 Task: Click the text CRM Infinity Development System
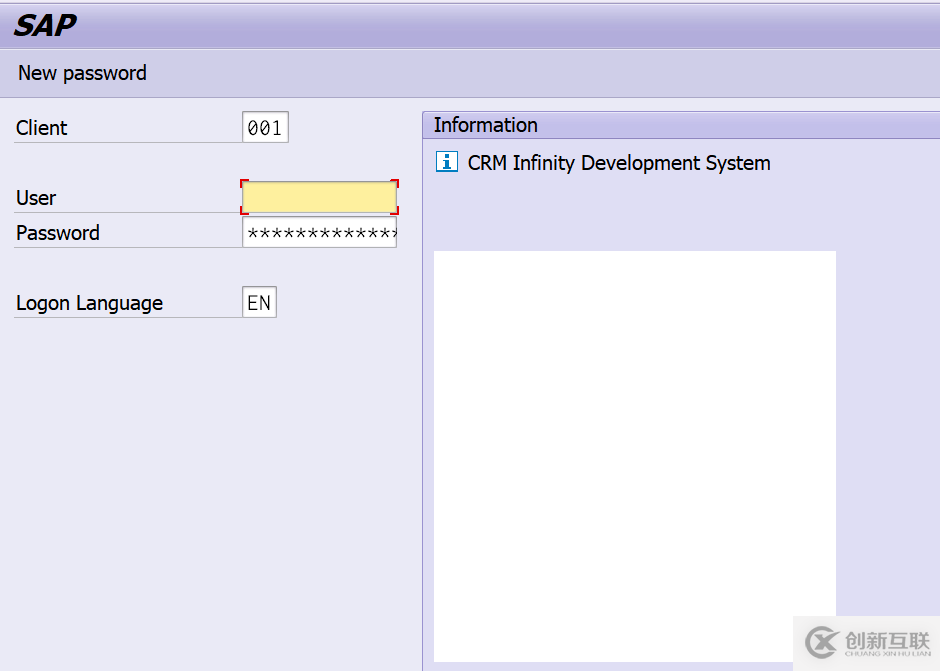(619, 163)
